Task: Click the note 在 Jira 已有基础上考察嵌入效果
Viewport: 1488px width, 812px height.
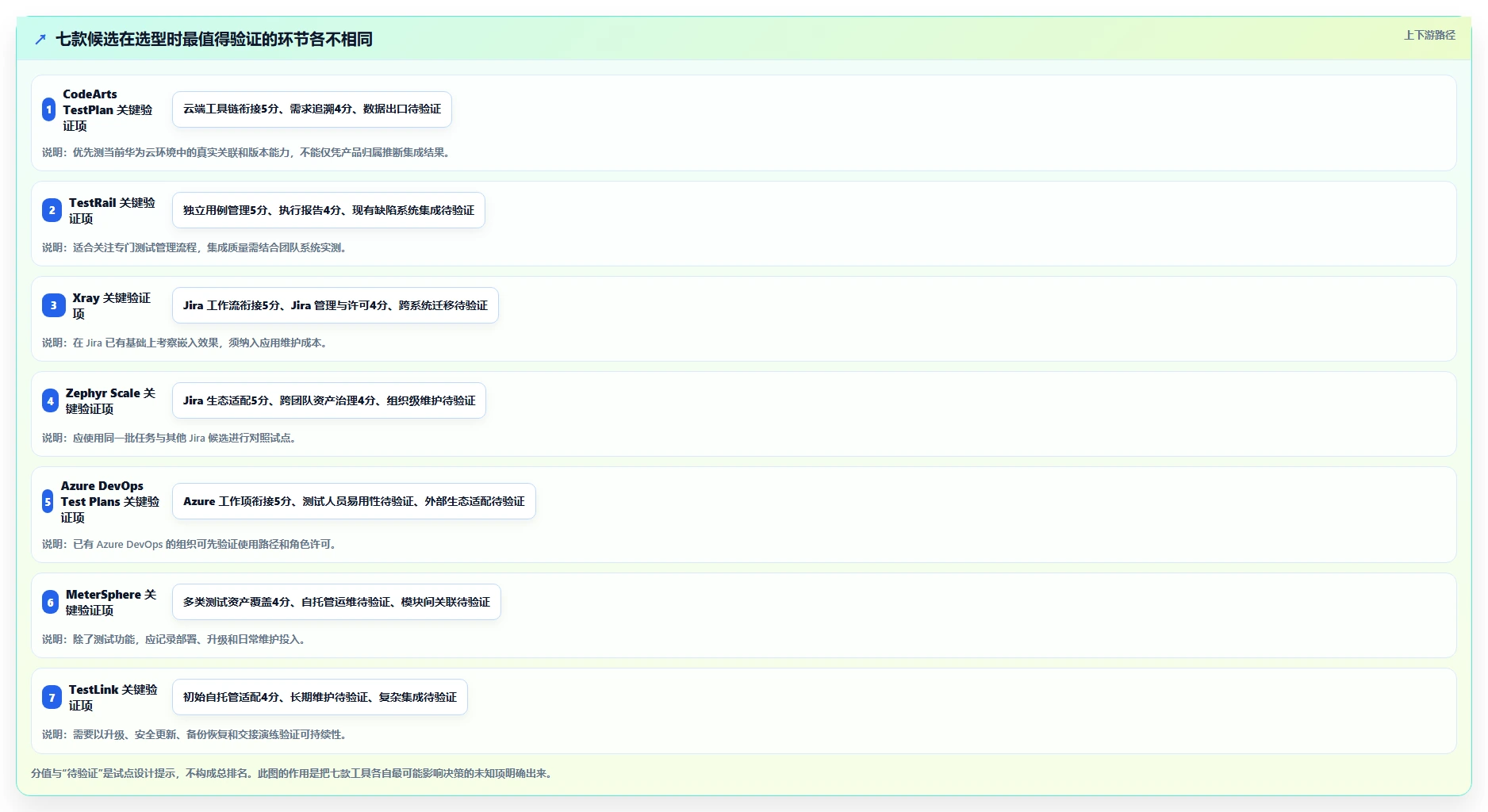Action: (x=186, y=343)
